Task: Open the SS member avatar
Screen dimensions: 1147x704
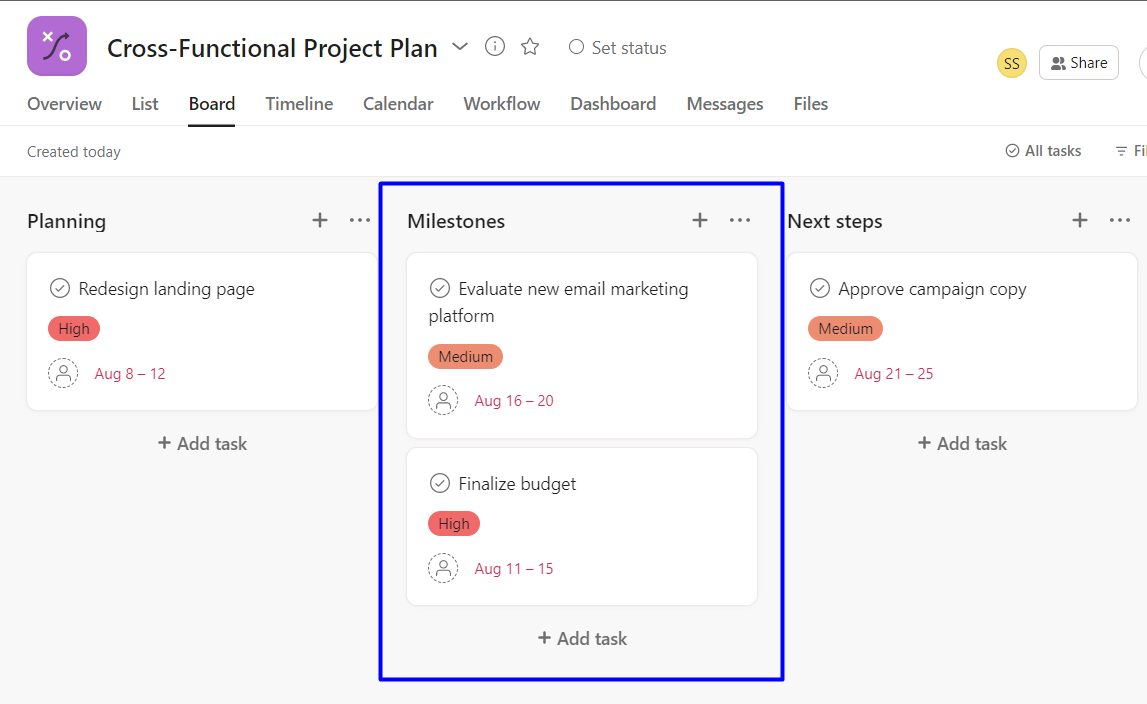Action: 1012,64
